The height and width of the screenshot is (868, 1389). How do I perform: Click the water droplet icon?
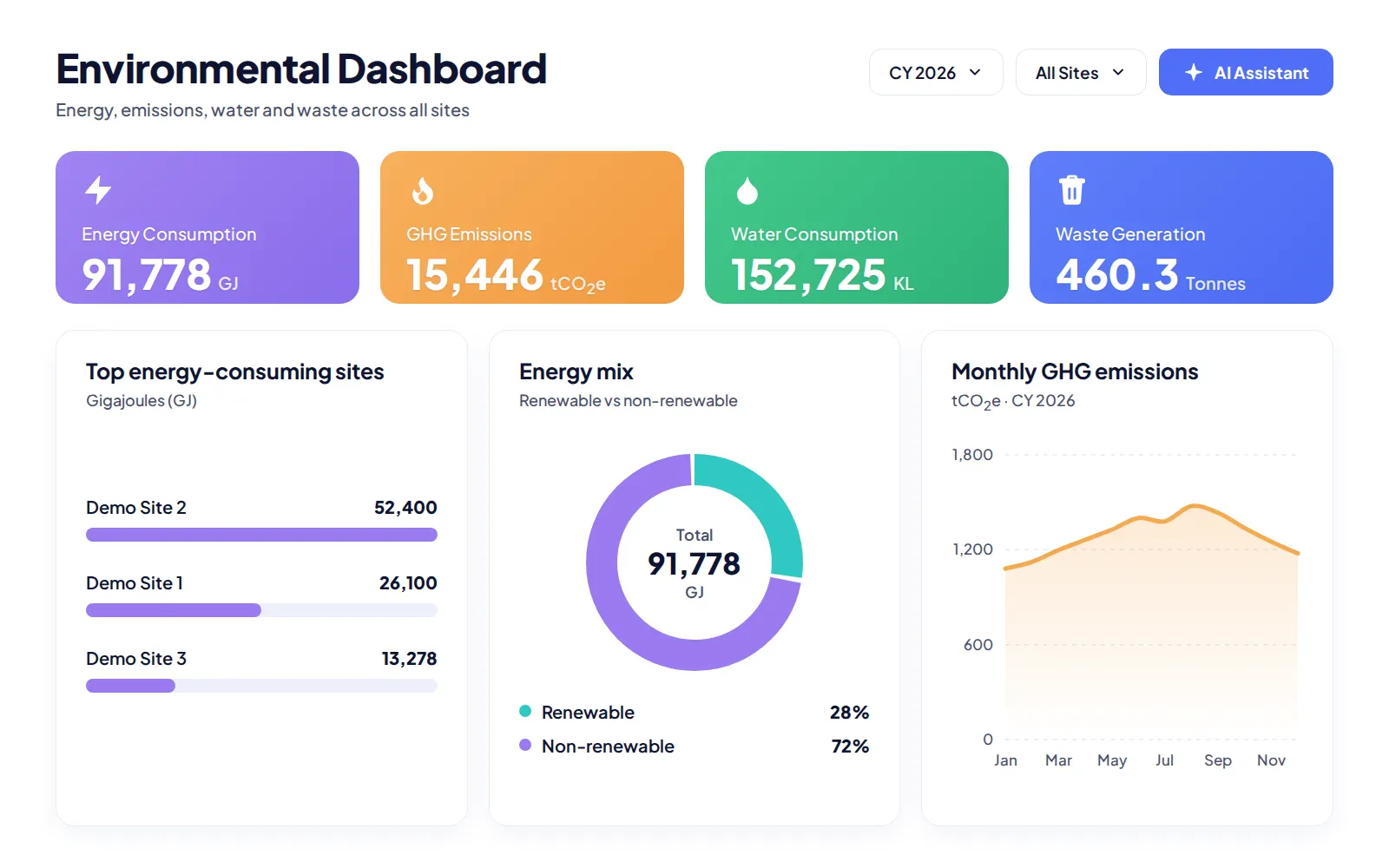[x=747, y=190]
